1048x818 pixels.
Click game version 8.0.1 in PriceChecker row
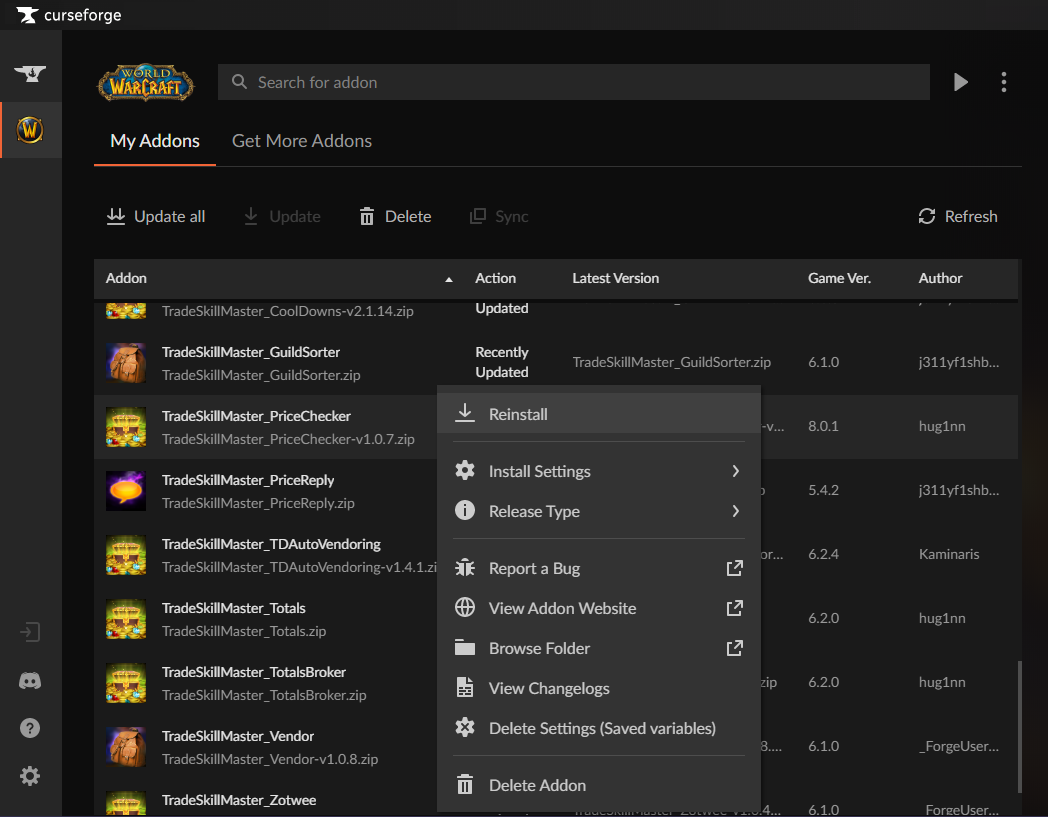(x=823, y=426)
